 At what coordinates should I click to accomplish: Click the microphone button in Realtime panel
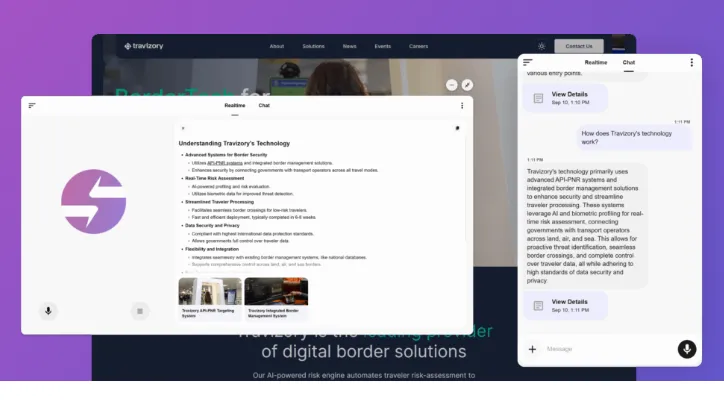click(x=47, y=311)
